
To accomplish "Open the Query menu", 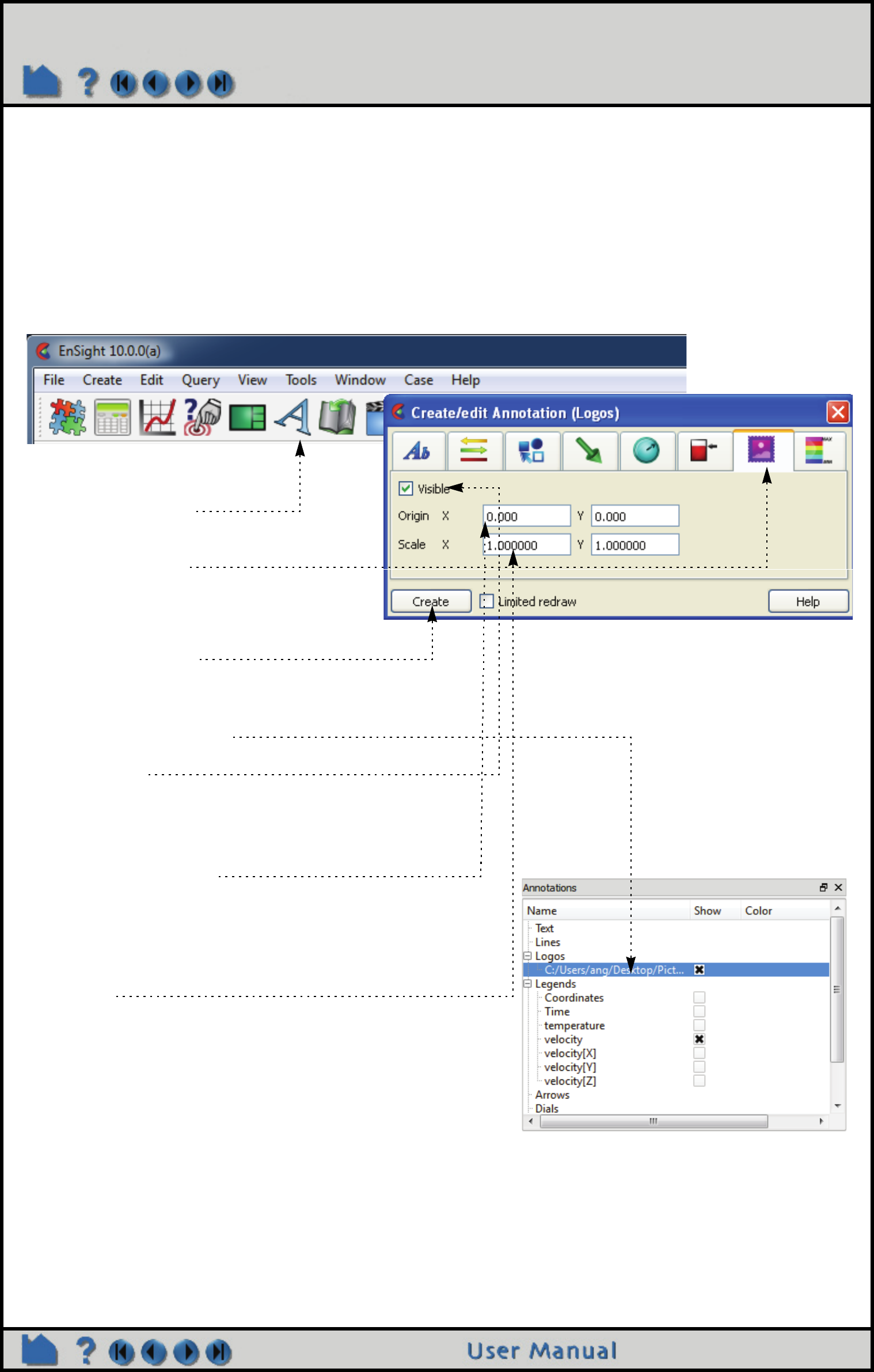I will pyautogui.click(x=201, y=380).
